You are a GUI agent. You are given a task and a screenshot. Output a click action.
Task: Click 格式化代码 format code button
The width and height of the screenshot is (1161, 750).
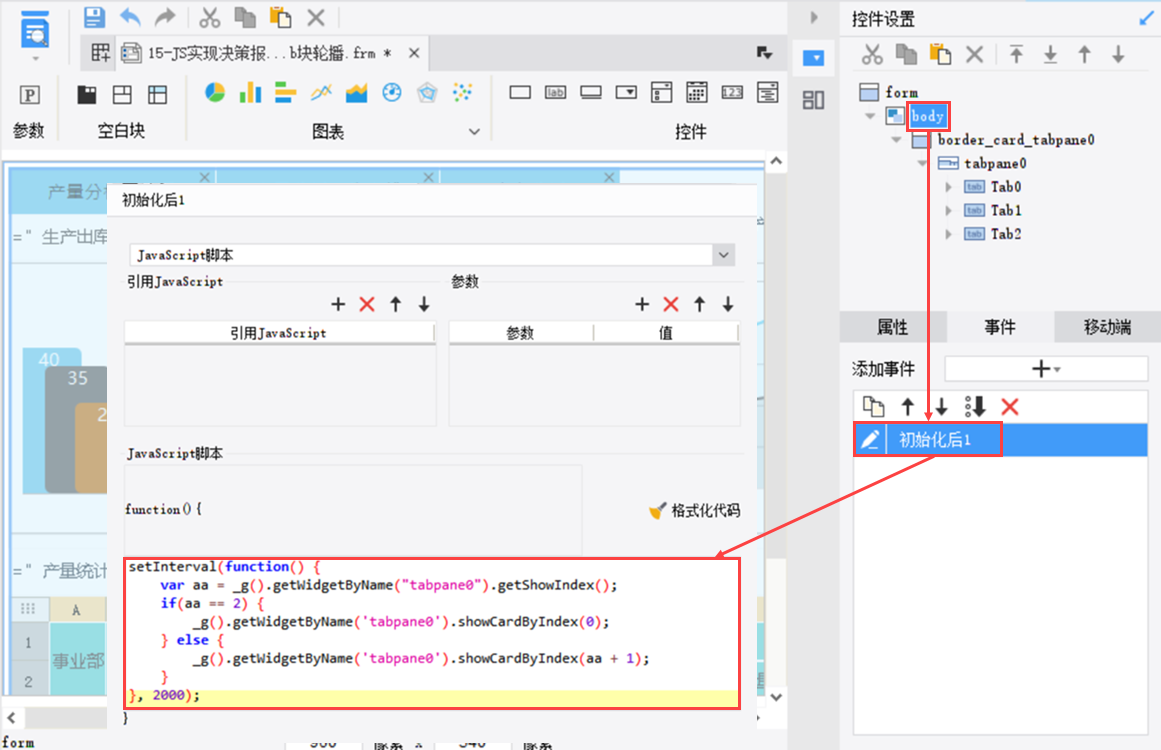tap(695, 511)
